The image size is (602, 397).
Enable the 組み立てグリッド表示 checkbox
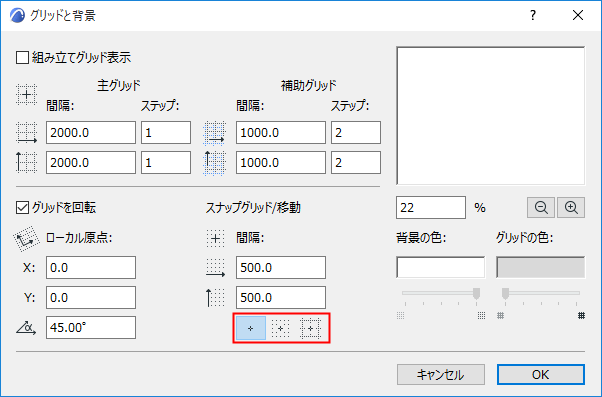(22, 58)
